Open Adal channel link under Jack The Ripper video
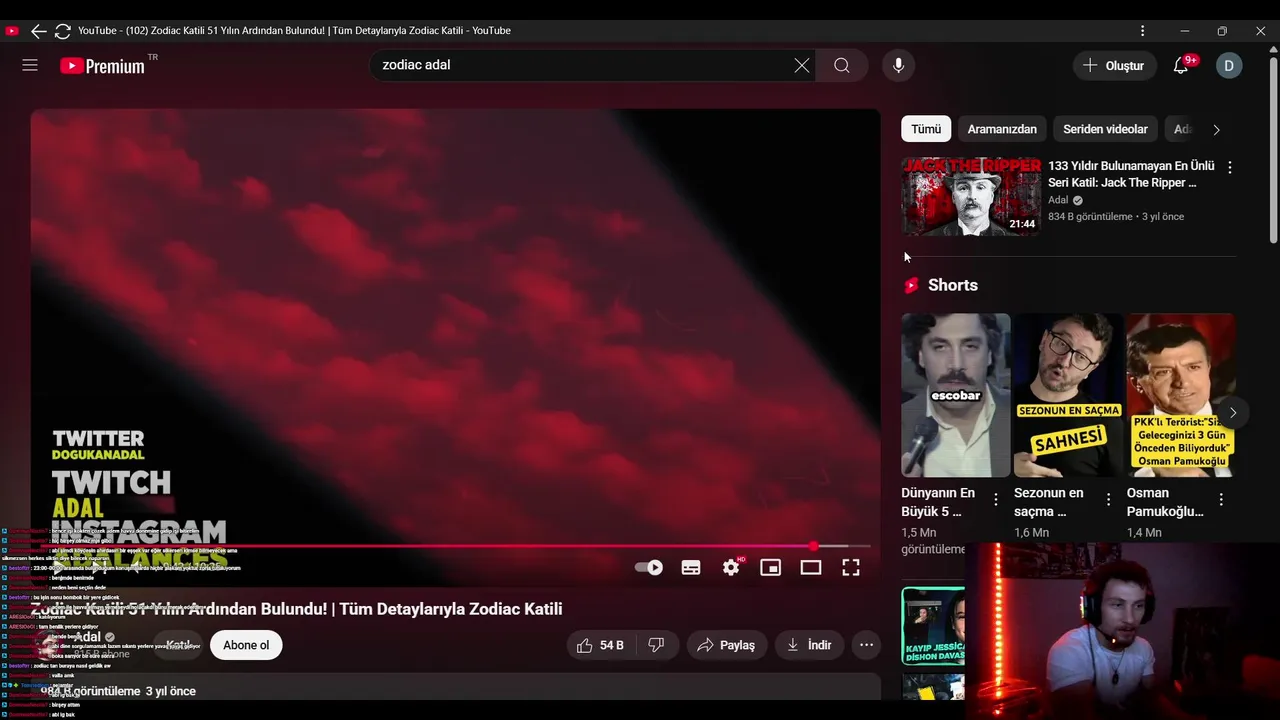The width and height of the screenshot is (1280, 720). [1058, 200]
